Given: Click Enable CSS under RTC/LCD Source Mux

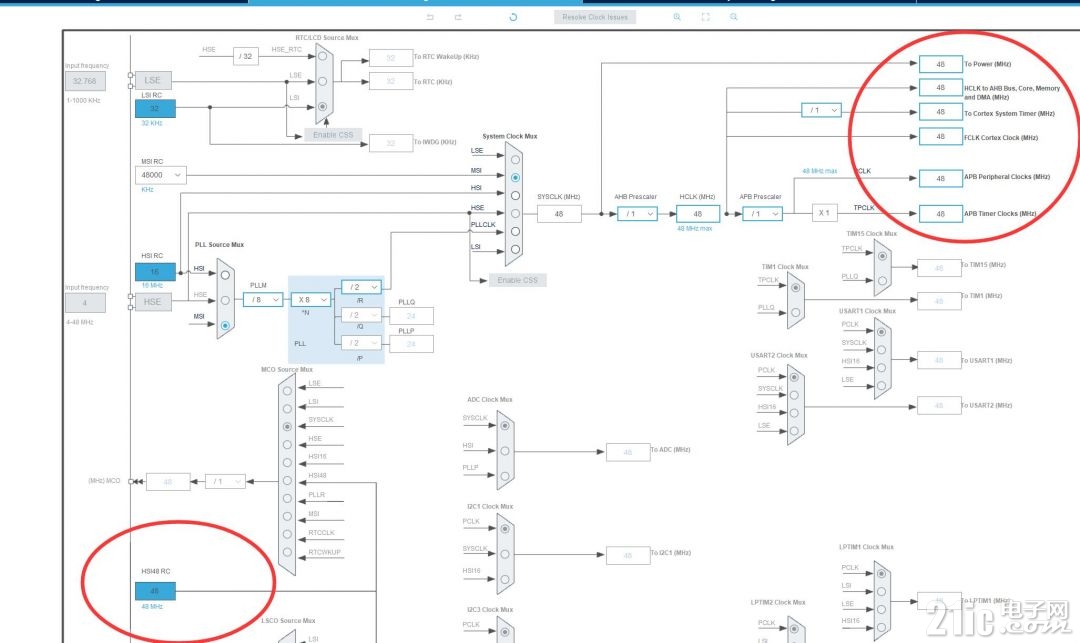Looking at the screenshot, I should click(x=333, y=135).
